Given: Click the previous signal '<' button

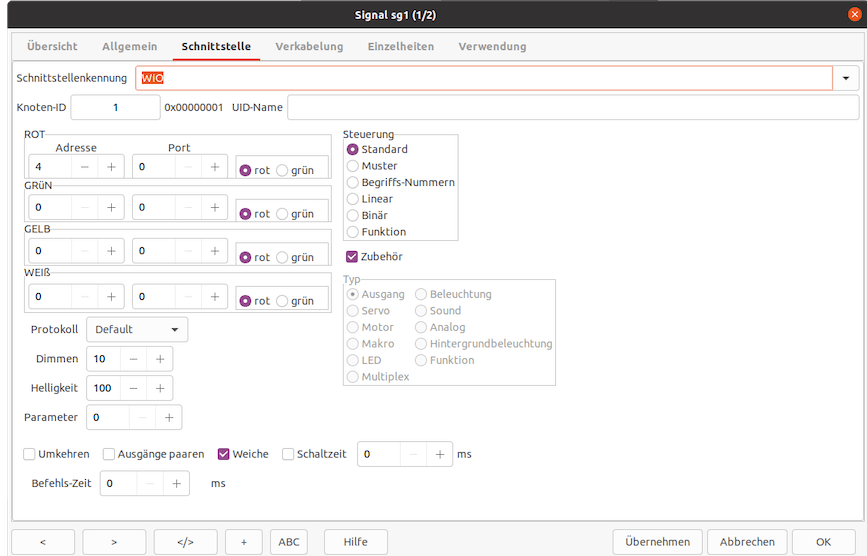Looking at the screenshot, I should (x=42, y=542).
